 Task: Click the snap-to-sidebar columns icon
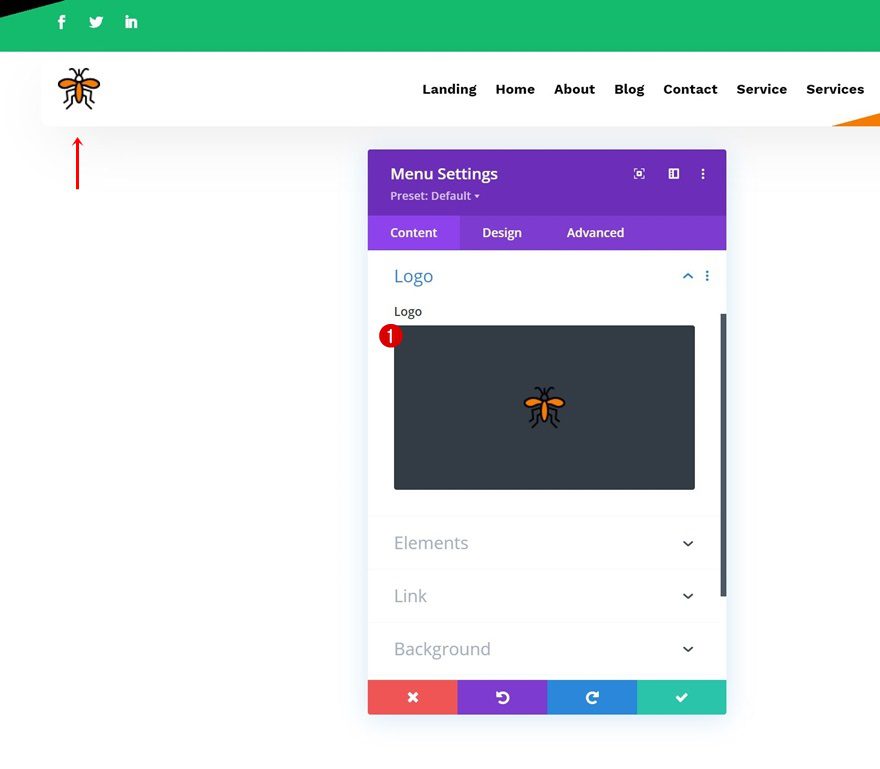[x=674, y=174]
